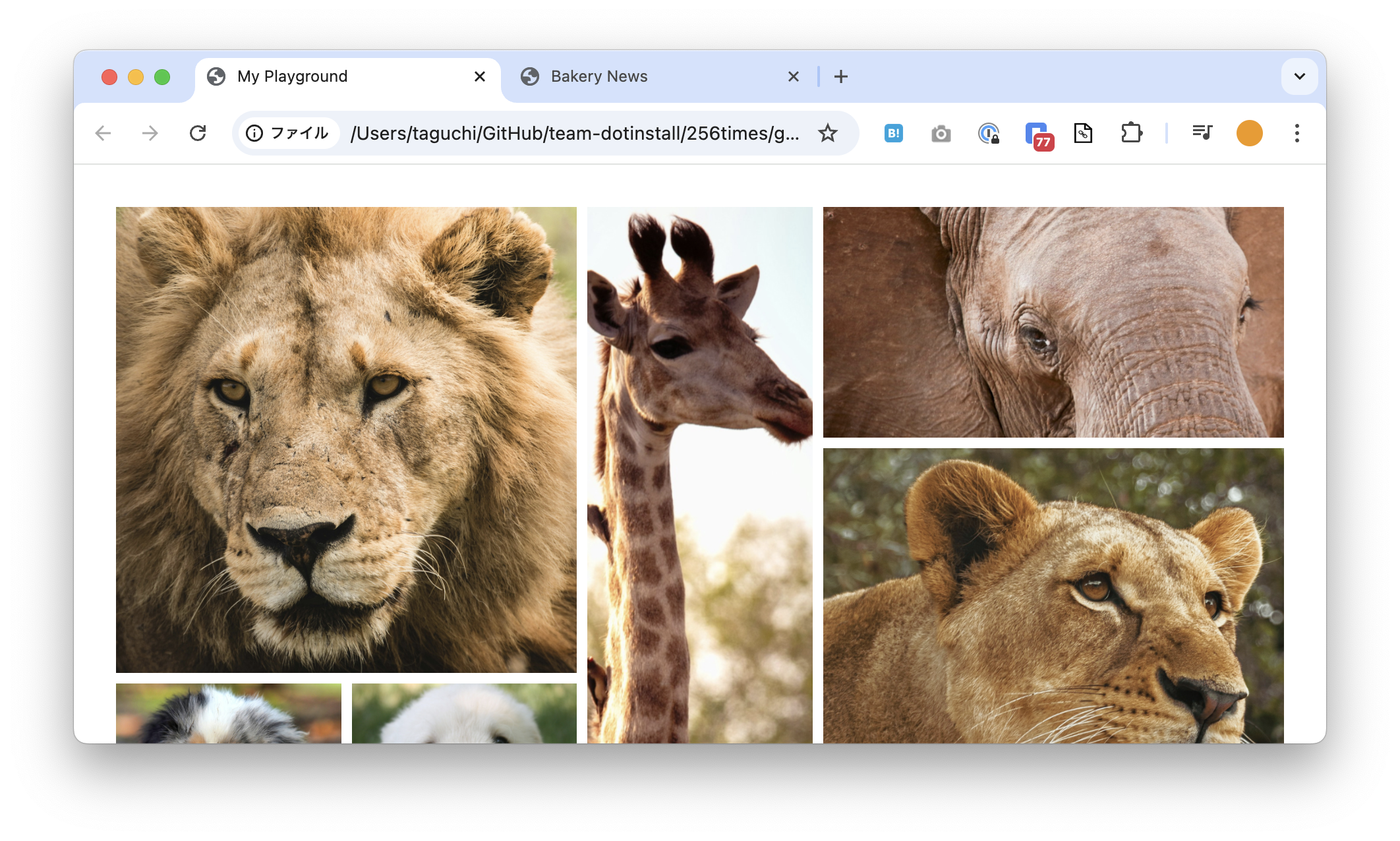Click the camera screenshot extension icon

click(941, 134)
